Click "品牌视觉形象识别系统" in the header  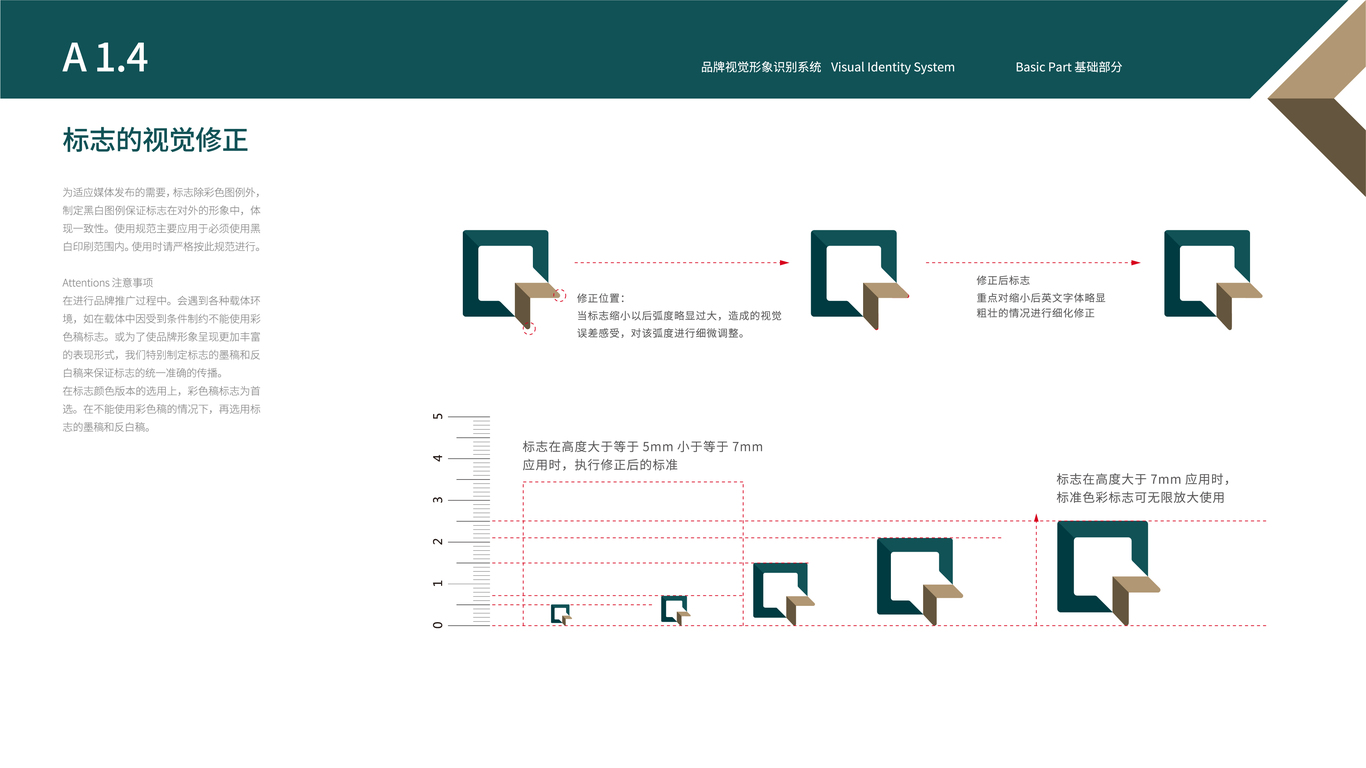(761, 67)
